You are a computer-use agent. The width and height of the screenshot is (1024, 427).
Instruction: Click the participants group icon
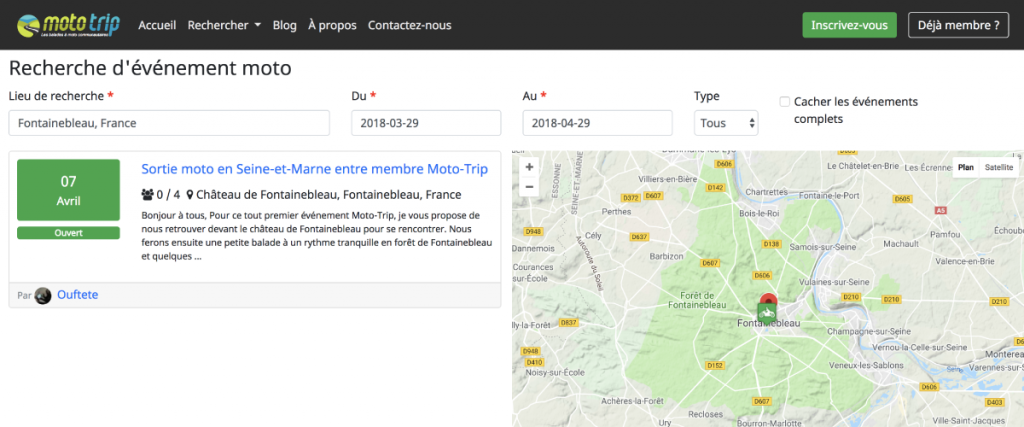click(x=148, y=195)
